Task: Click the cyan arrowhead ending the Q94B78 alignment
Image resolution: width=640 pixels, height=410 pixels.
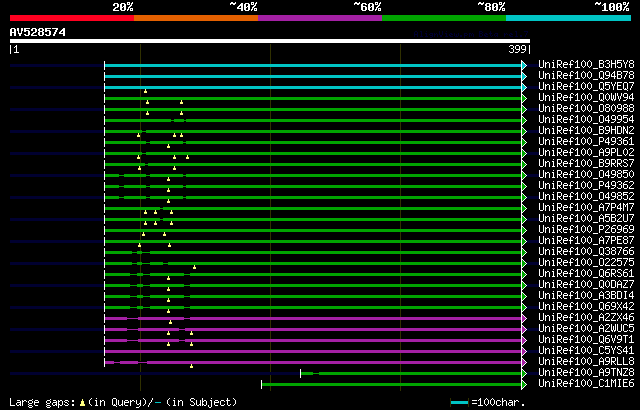Action: pyautogui.click(x=524, y=76)
